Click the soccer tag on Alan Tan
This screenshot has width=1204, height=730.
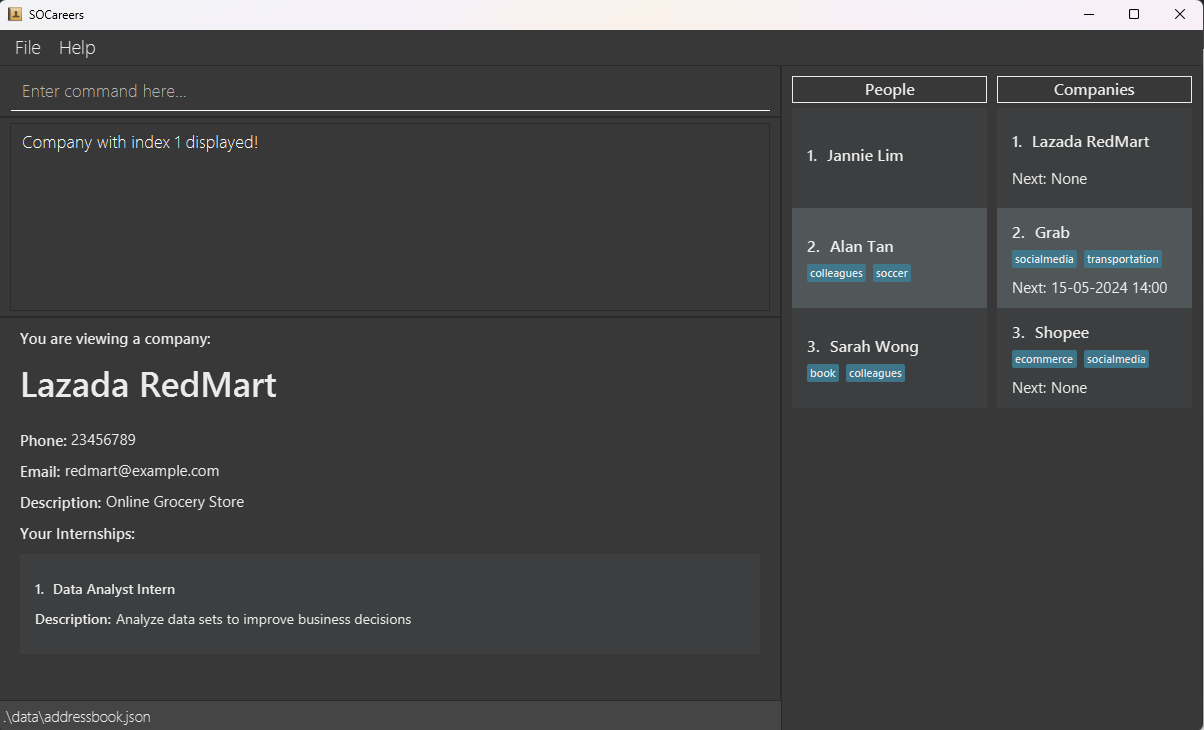892,273
